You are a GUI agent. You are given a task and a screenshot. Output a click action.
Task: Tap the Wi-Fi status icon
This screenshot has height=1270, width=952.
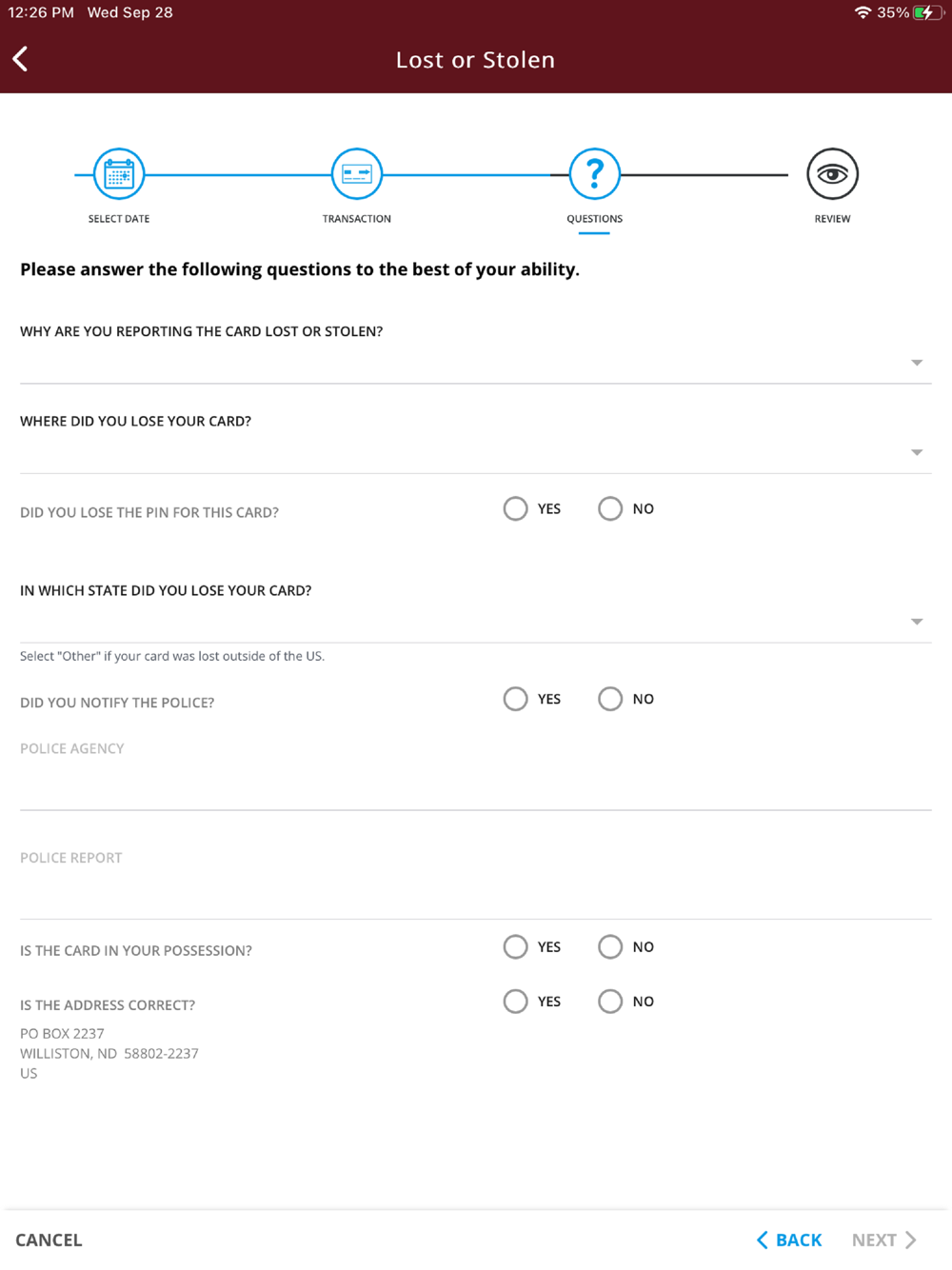pyautogui.click(x=863, y=12)
